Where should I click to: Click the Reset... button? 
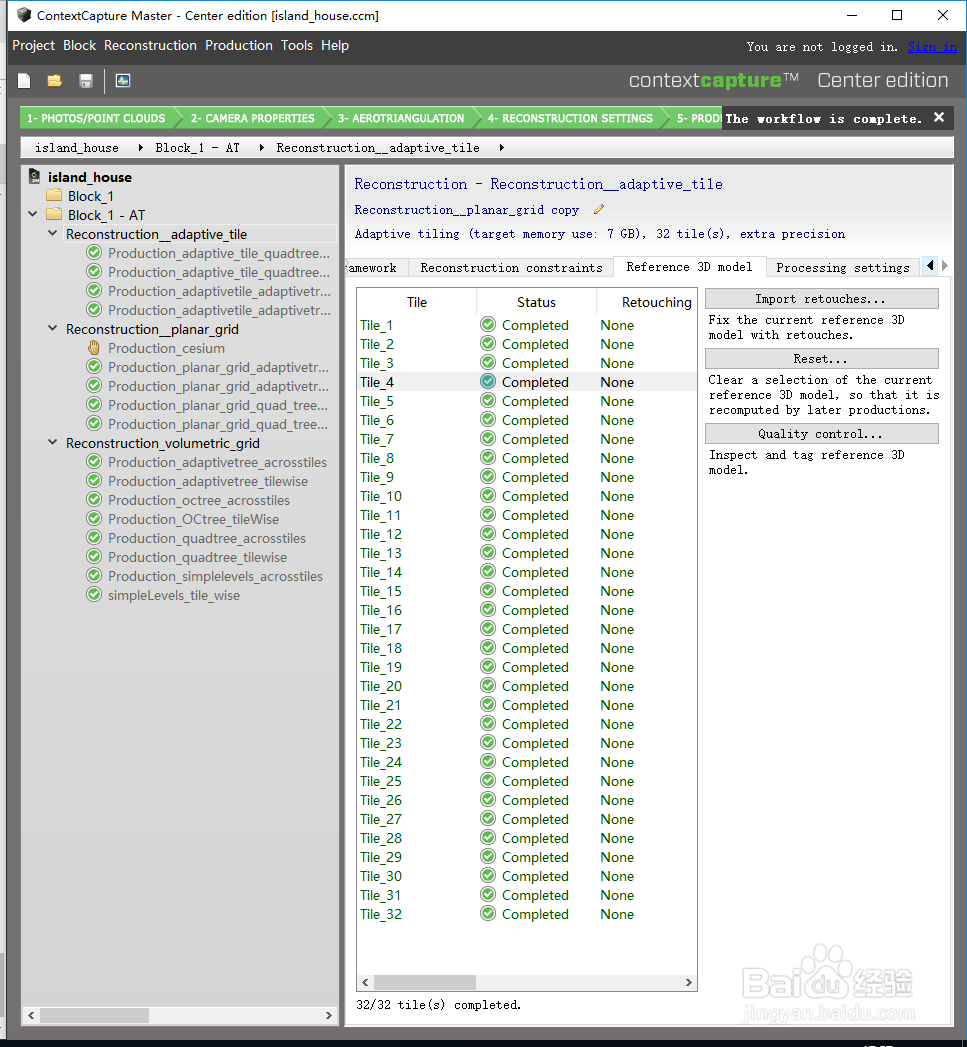(821, 359)
